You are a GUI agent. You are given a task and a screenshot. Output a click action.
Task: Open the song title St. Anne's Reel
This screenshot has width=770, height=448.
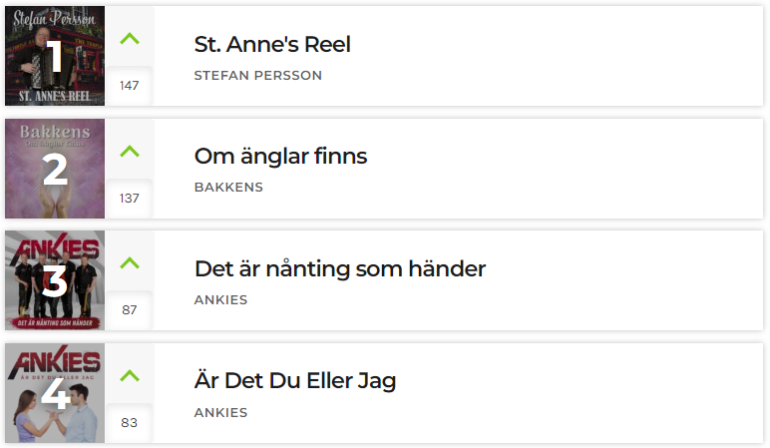[x=272, y=44]
